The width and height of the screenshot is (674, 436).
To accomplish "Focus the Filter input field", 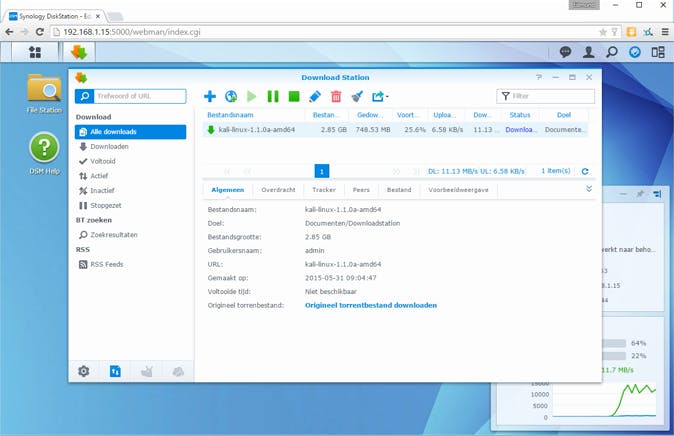I will point(545,96).
